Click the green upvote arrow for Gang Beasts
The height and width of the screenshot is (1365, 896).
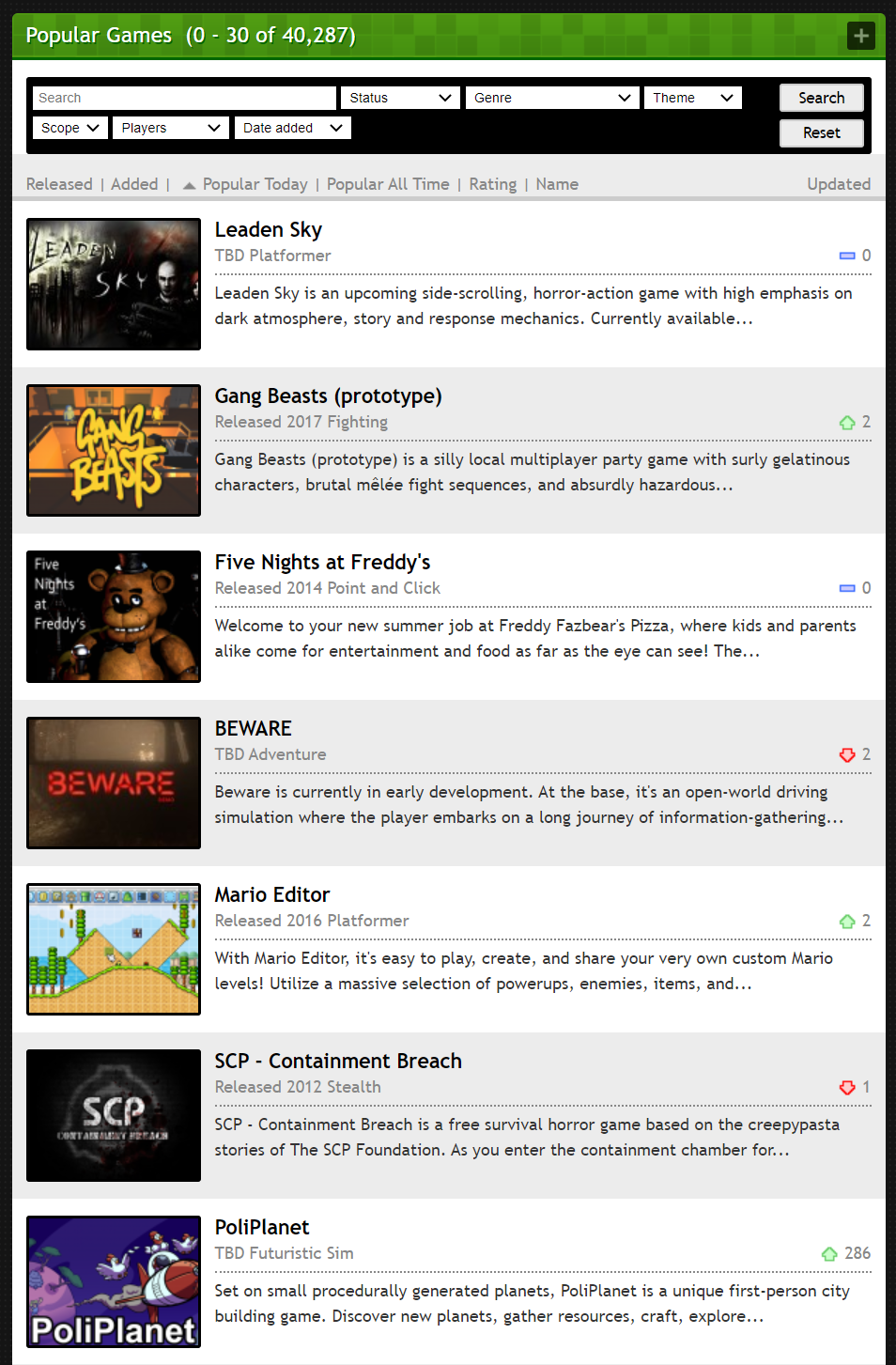pyautogui.click(x=847, y=423)
